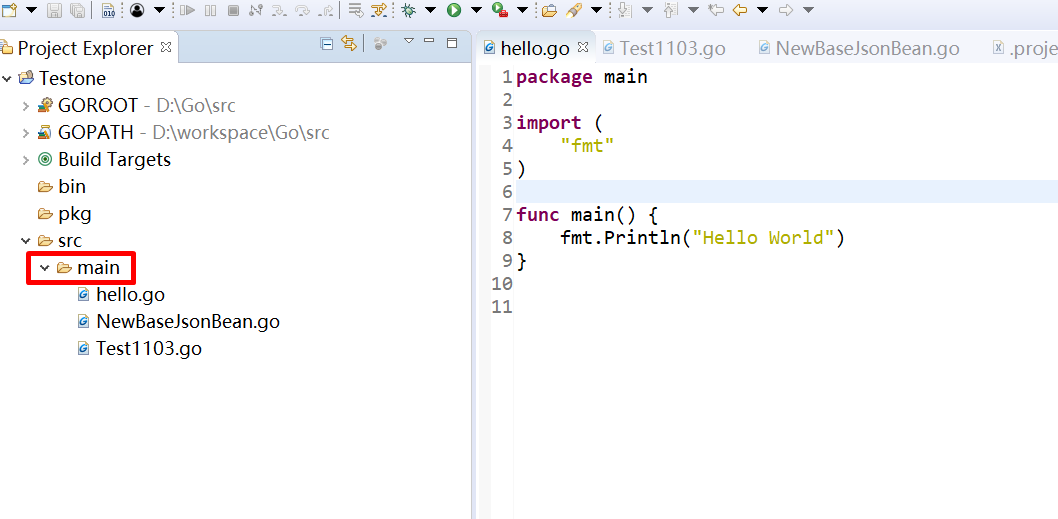Click the Previous Annotation icon
This screenshot has width=1058, height=519.
(670, 10)
